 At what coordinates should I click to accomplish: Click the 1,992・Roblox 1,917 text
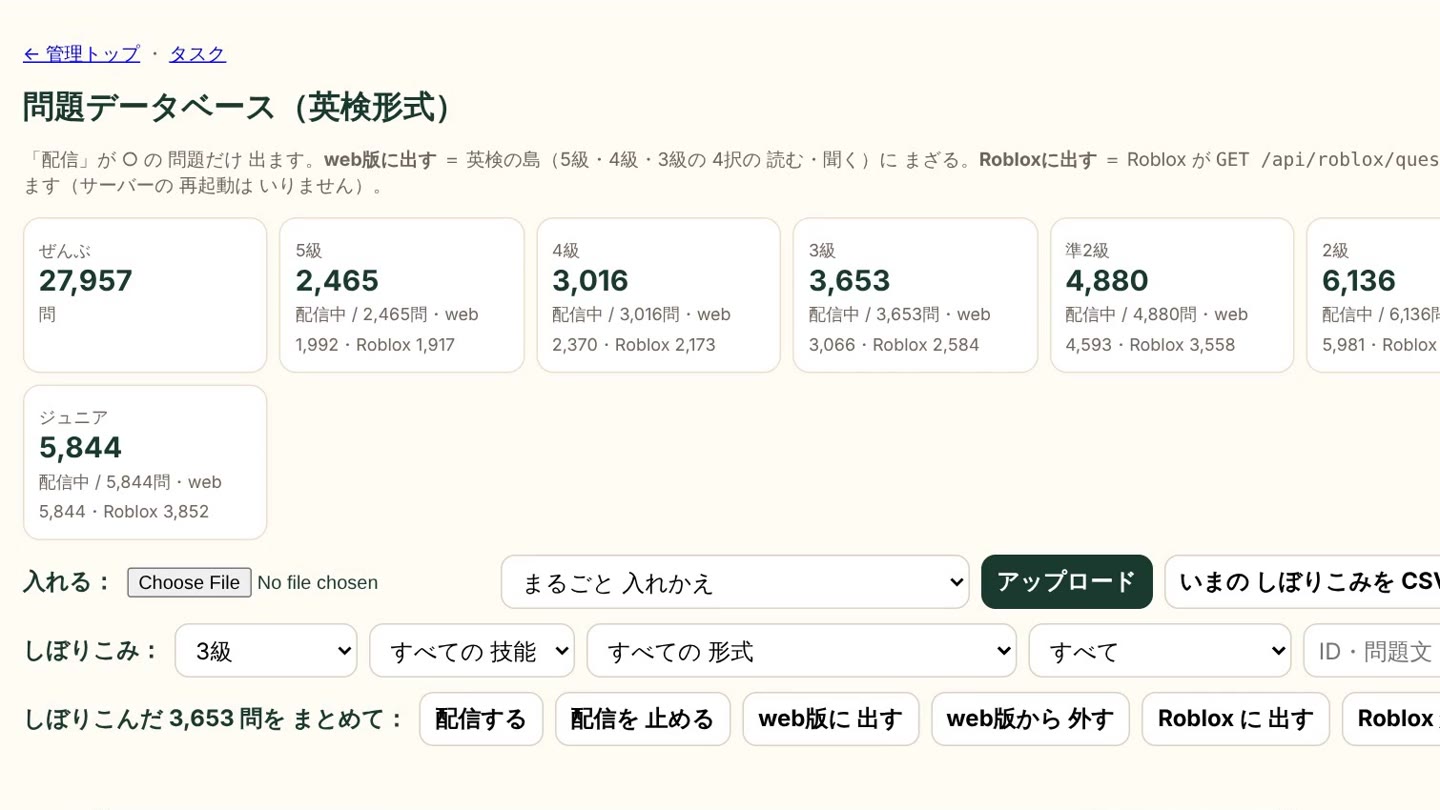point(375,345)
